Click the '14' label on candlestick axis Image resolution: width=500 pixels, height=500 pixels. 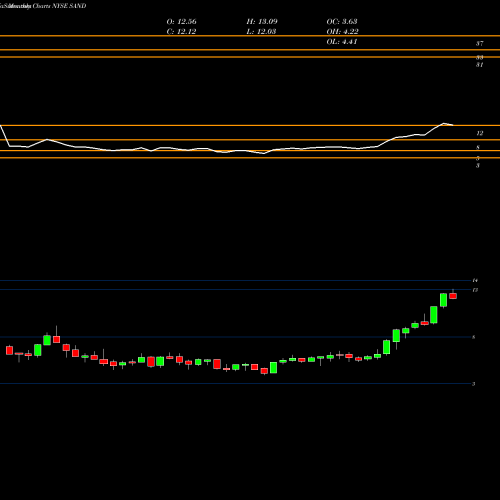point(475,280)
